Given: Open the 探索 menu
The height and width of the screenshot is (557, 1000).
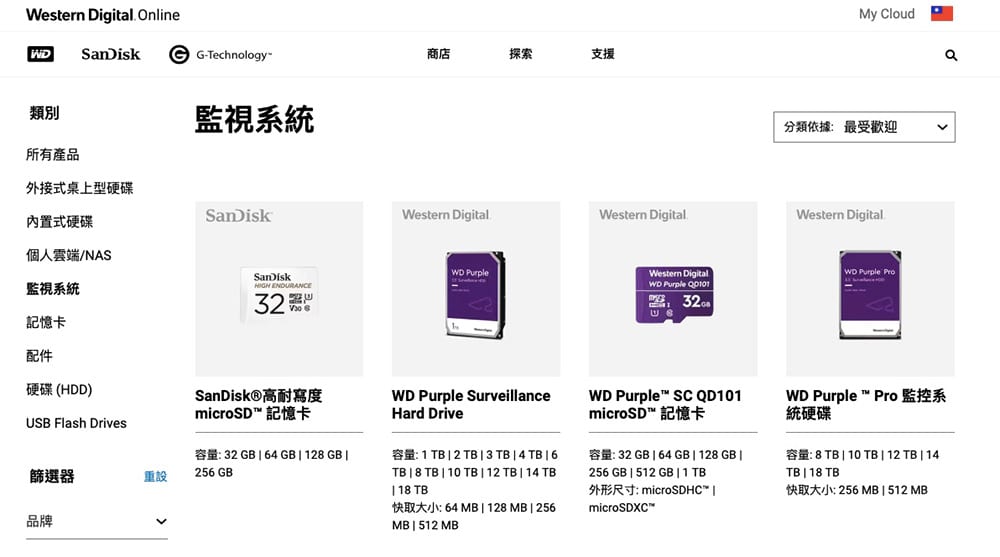Looking at the screenshot, I should (x=520, y=54).
